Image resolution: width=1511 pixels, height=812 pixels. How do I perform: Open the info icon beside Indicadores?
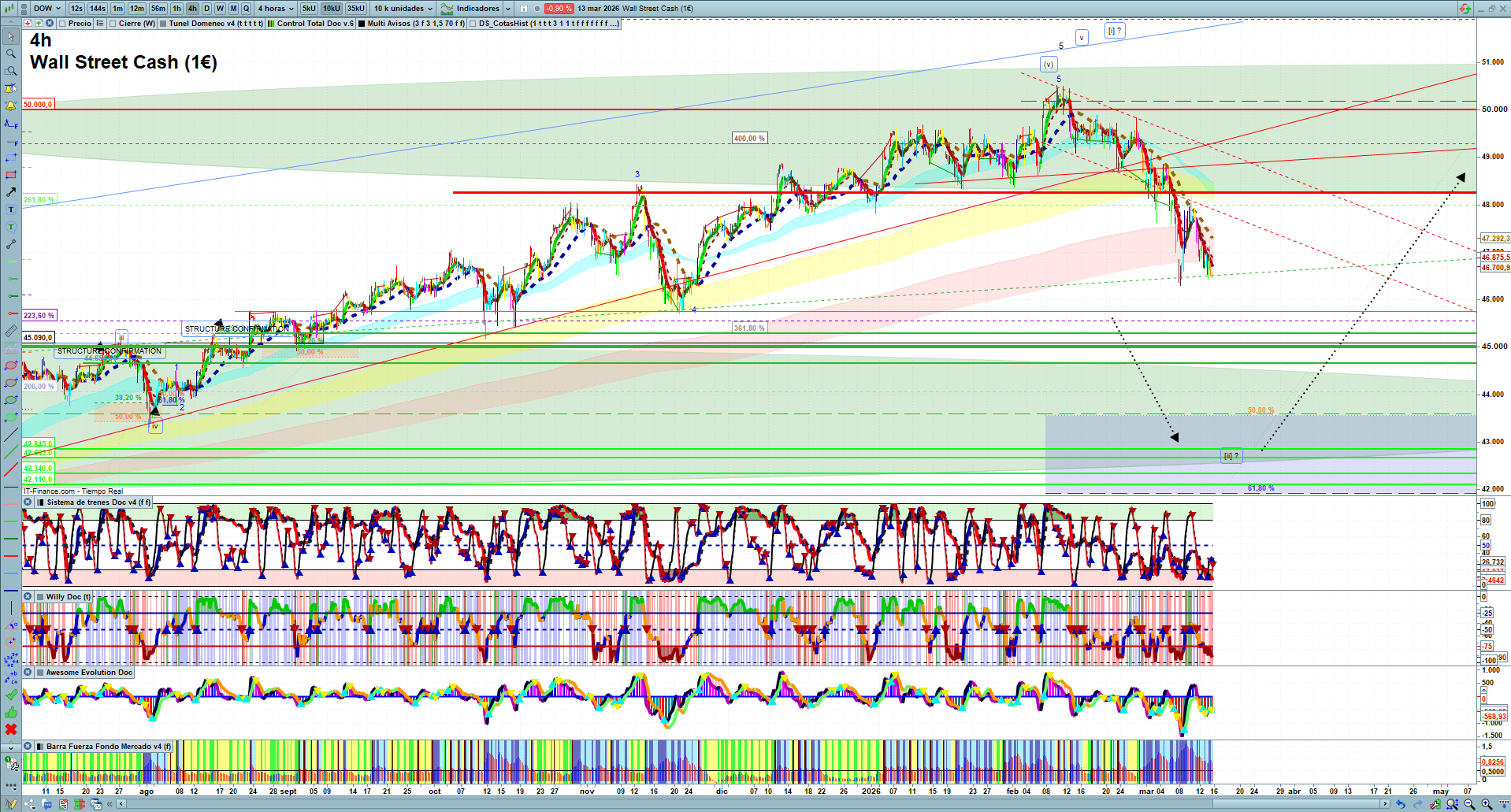click(x=524, y=9)
